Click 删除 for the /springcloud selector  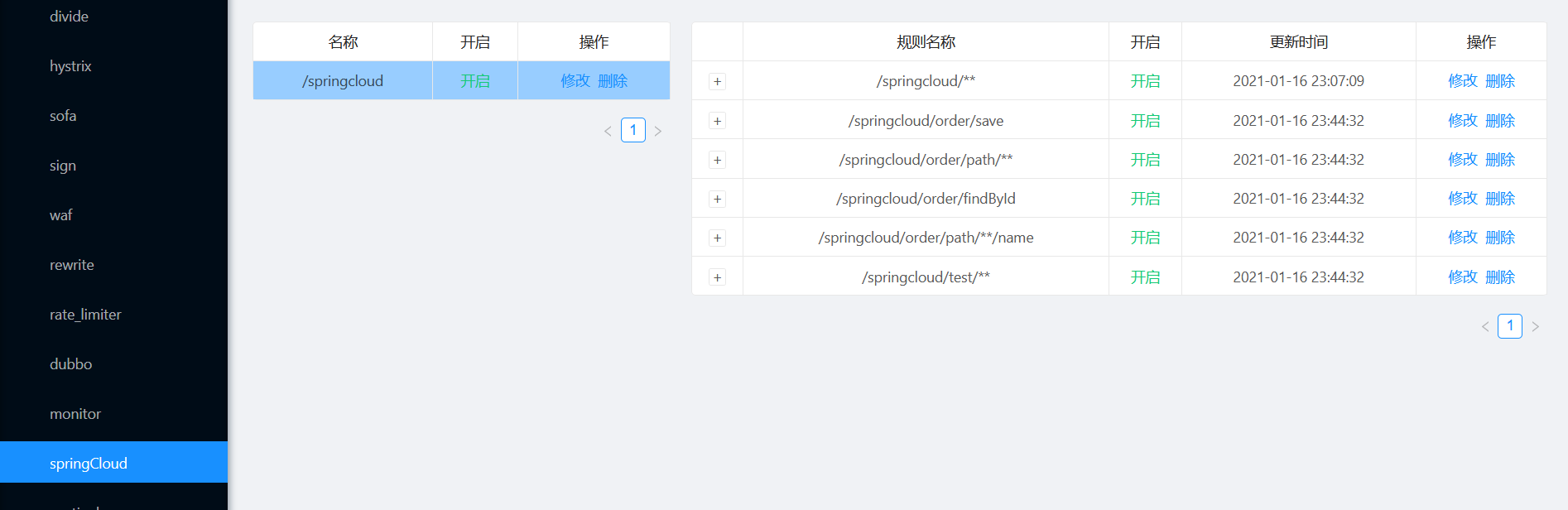pyautogui.click(x=613, y=81)
